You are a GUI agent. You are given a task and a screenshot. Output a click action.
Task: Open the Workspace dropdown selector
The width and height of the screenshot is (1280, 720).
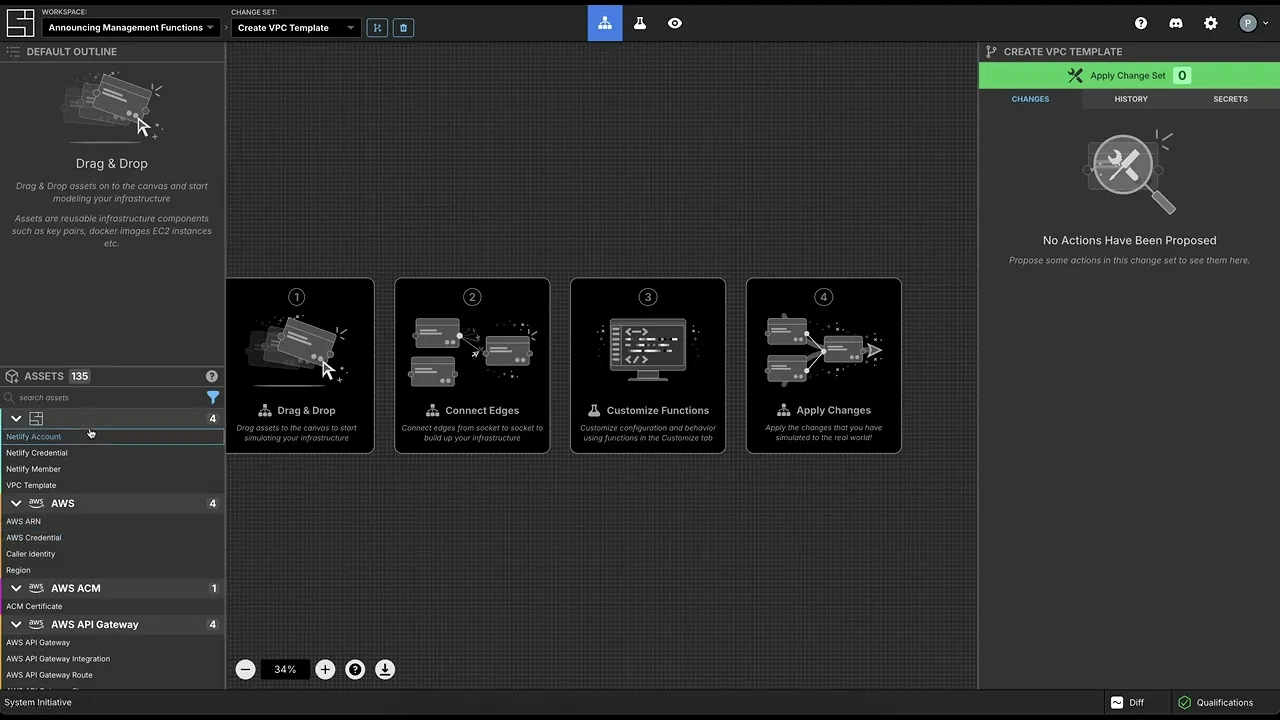130,28
